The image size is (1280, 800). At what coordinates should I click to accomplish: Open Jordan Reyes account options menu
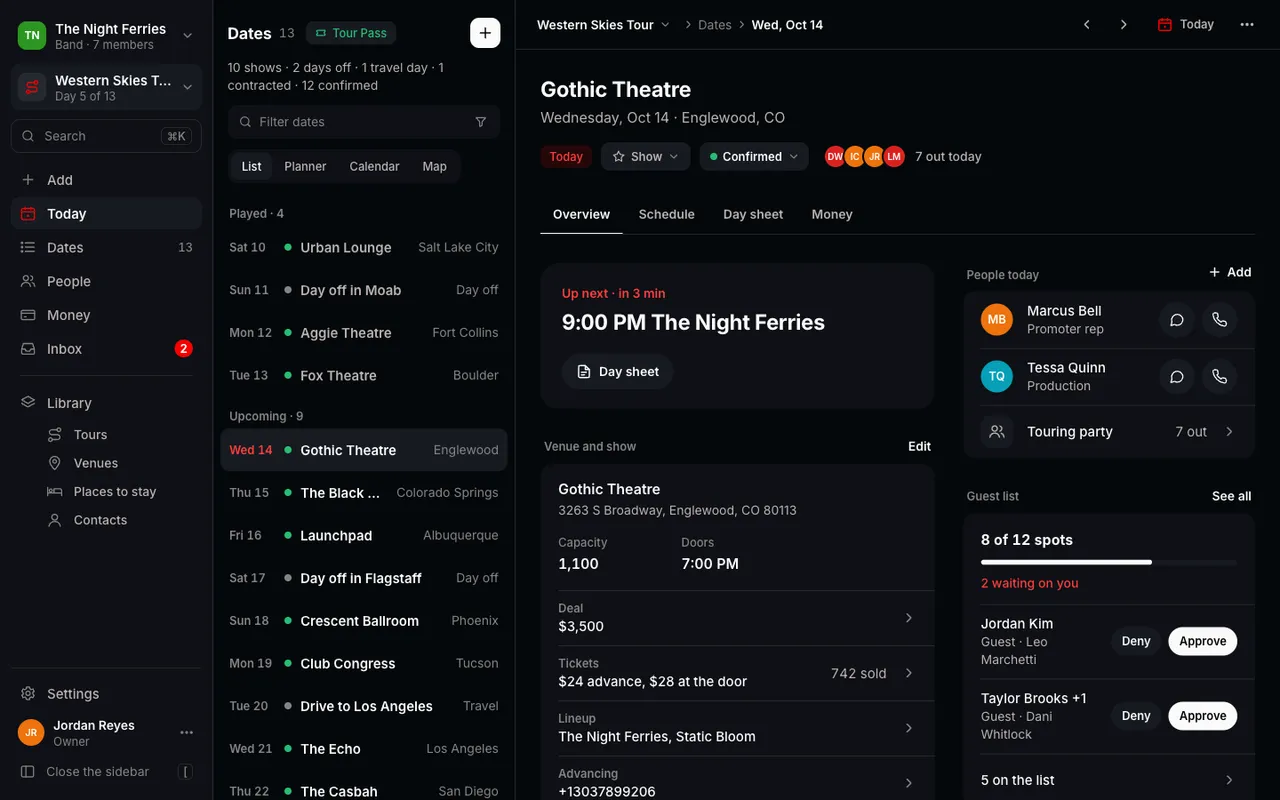pyautogui.click(x=187, y=733)
